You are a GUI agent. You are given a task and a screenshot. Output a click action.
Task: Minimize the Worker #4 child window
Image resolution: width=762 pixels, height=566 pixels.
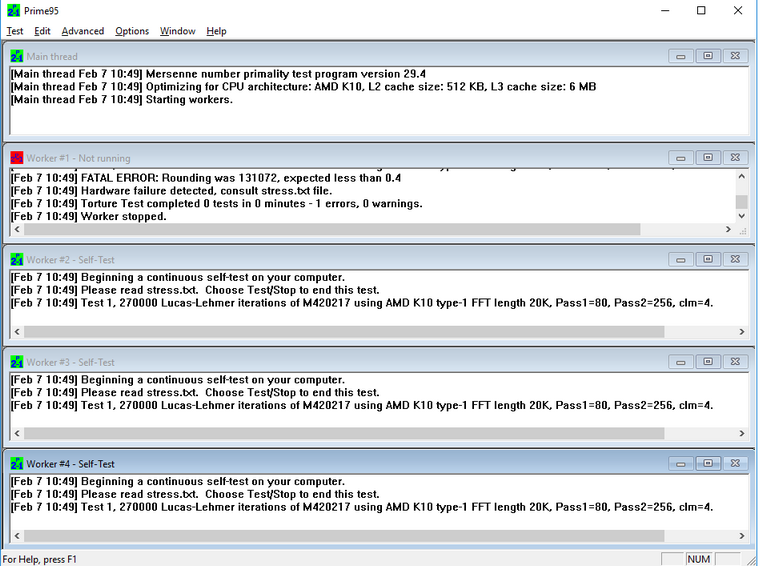click(680, 464)
